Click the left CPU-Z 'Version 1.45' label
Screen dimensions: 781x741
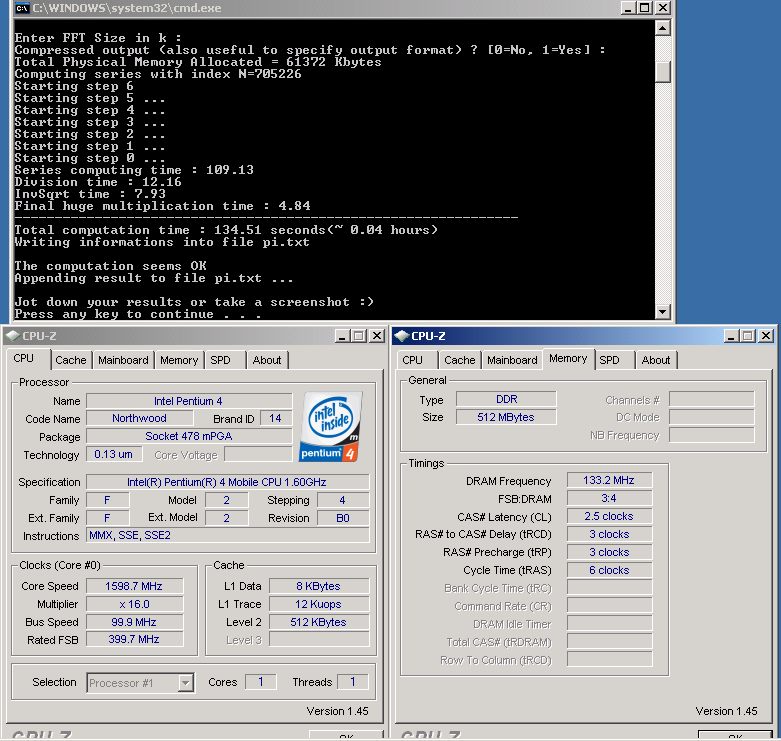click(x=338, y=711)
